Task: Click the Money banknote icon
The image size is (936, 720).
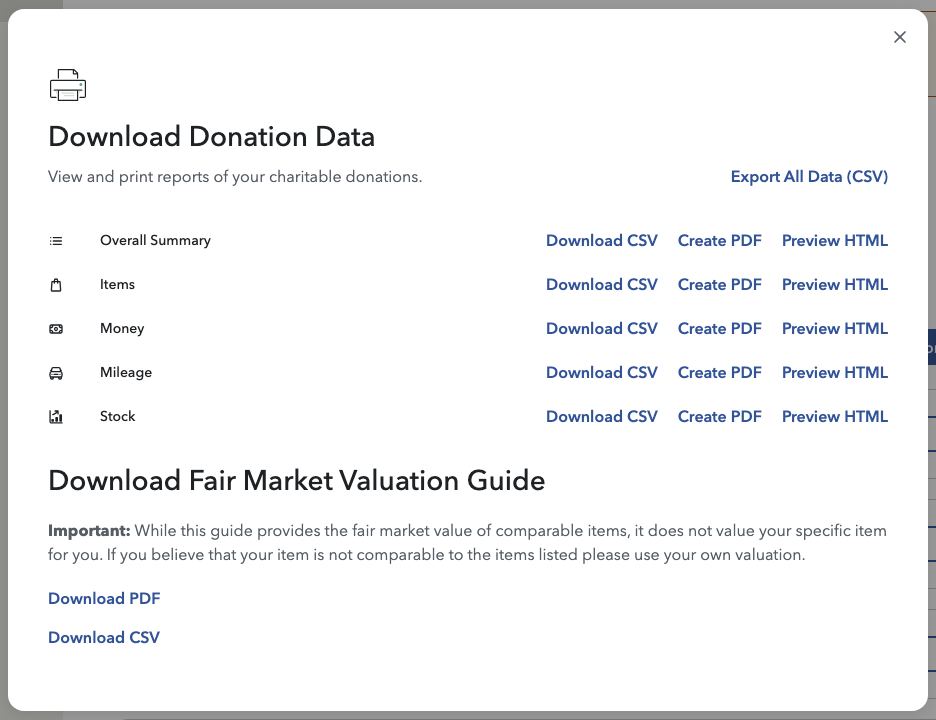Action: 56,329
